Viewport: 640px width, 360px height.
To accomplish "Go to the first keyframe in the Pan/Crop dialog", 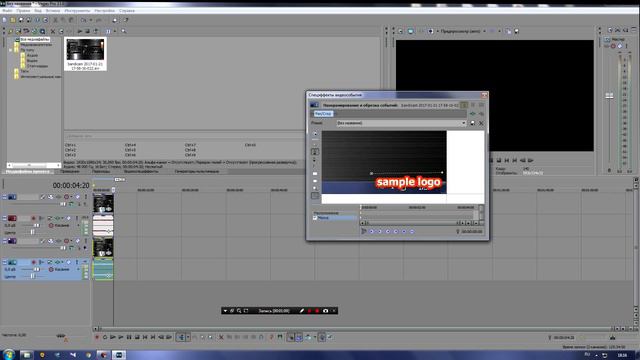I will [371, 231].
